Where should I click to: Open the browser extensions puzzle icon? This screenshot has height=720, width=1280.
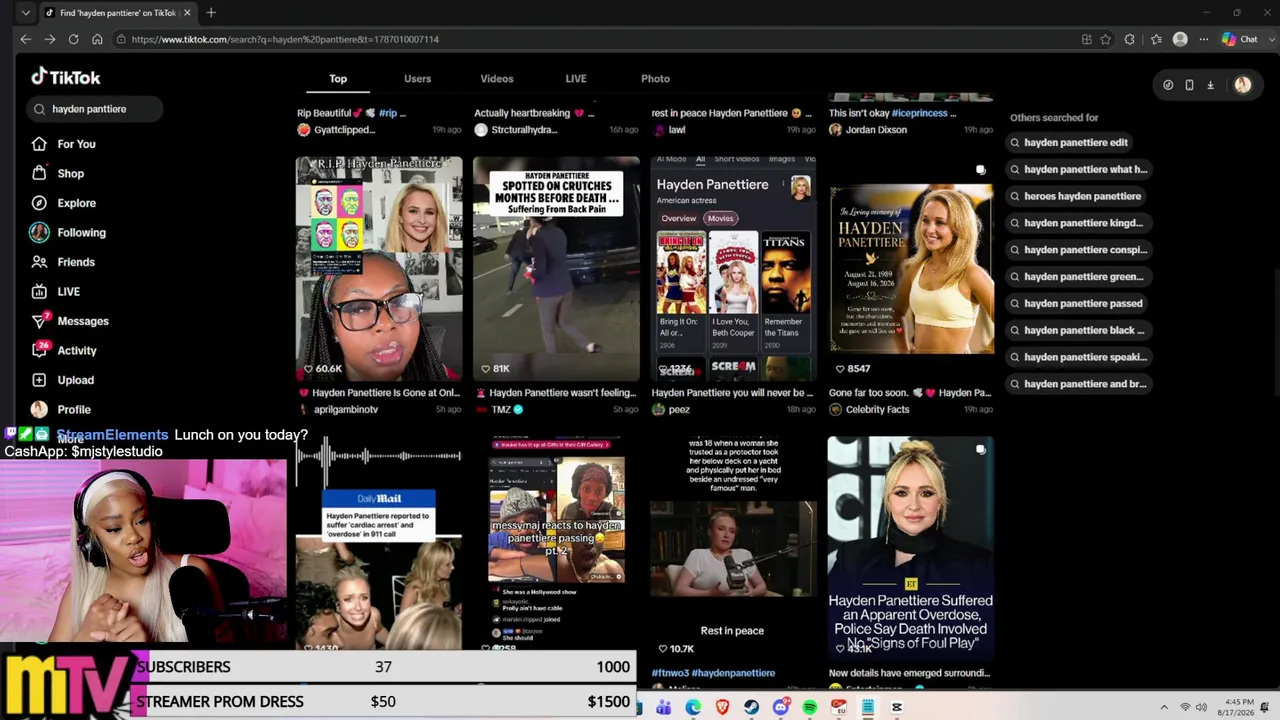1130,39
